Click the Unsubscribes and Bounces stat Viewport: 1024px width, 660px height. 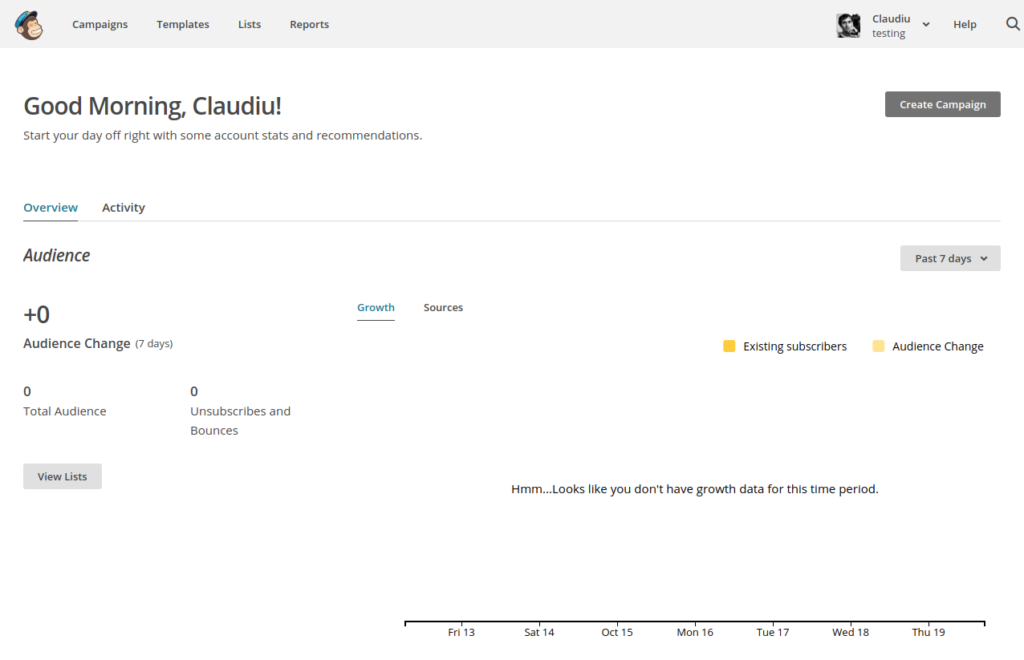[240, 410]
